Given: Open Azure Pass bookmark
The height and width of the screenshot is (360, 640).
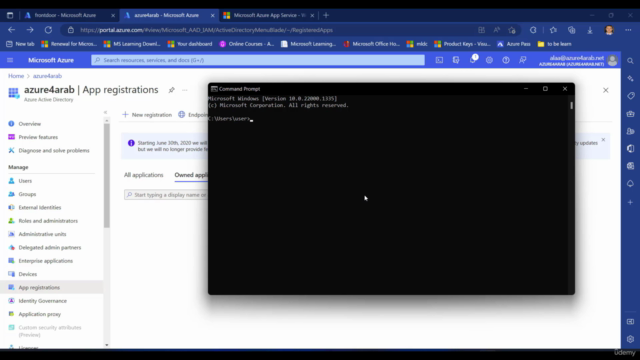Looking at the screenshot, I should point(514,44).
